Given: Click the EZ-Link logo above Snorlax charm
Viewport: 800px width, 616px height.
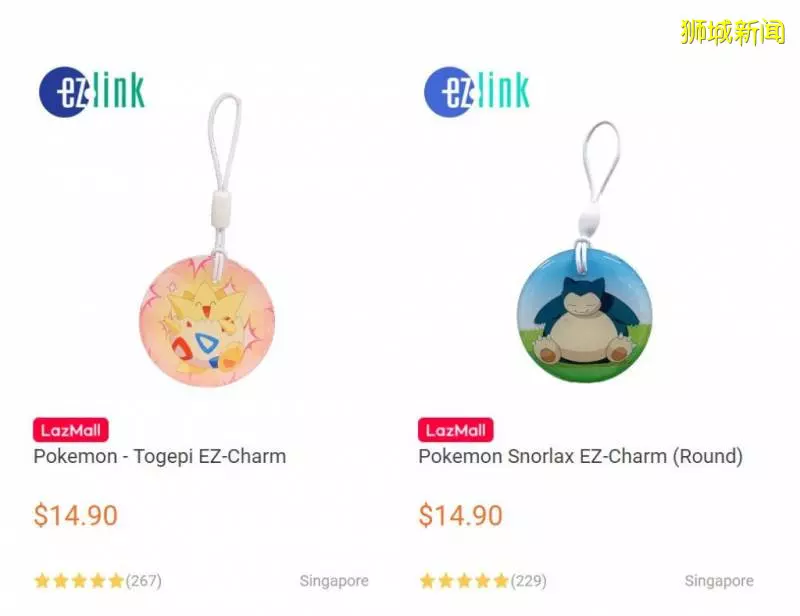Looking at the screenshot, I should (x=477, y=92).
